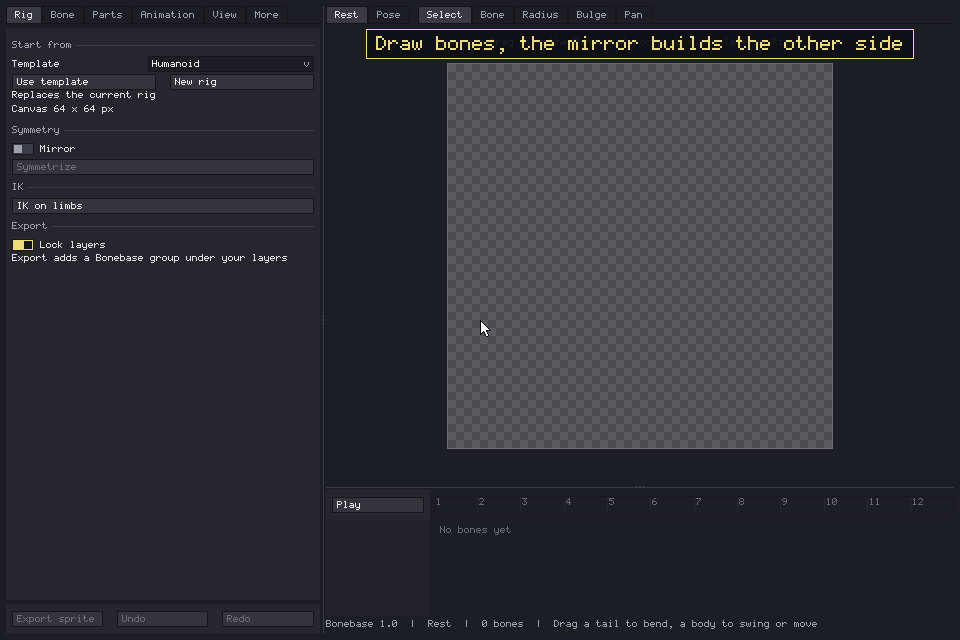Screen dimensions: 960x640
Task: Jump to frame 10 on the timeline
Action: (831, 502)
